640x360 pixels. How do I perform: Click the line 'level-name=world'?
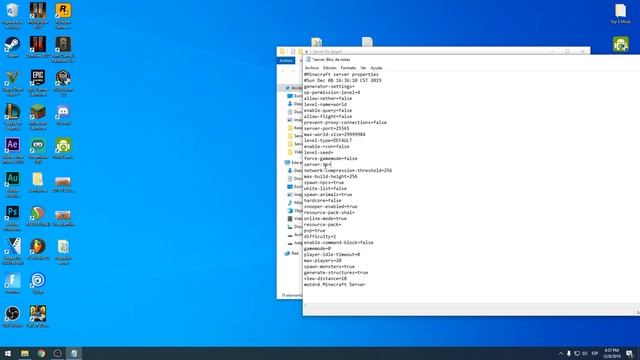click(x=325, y=104)
